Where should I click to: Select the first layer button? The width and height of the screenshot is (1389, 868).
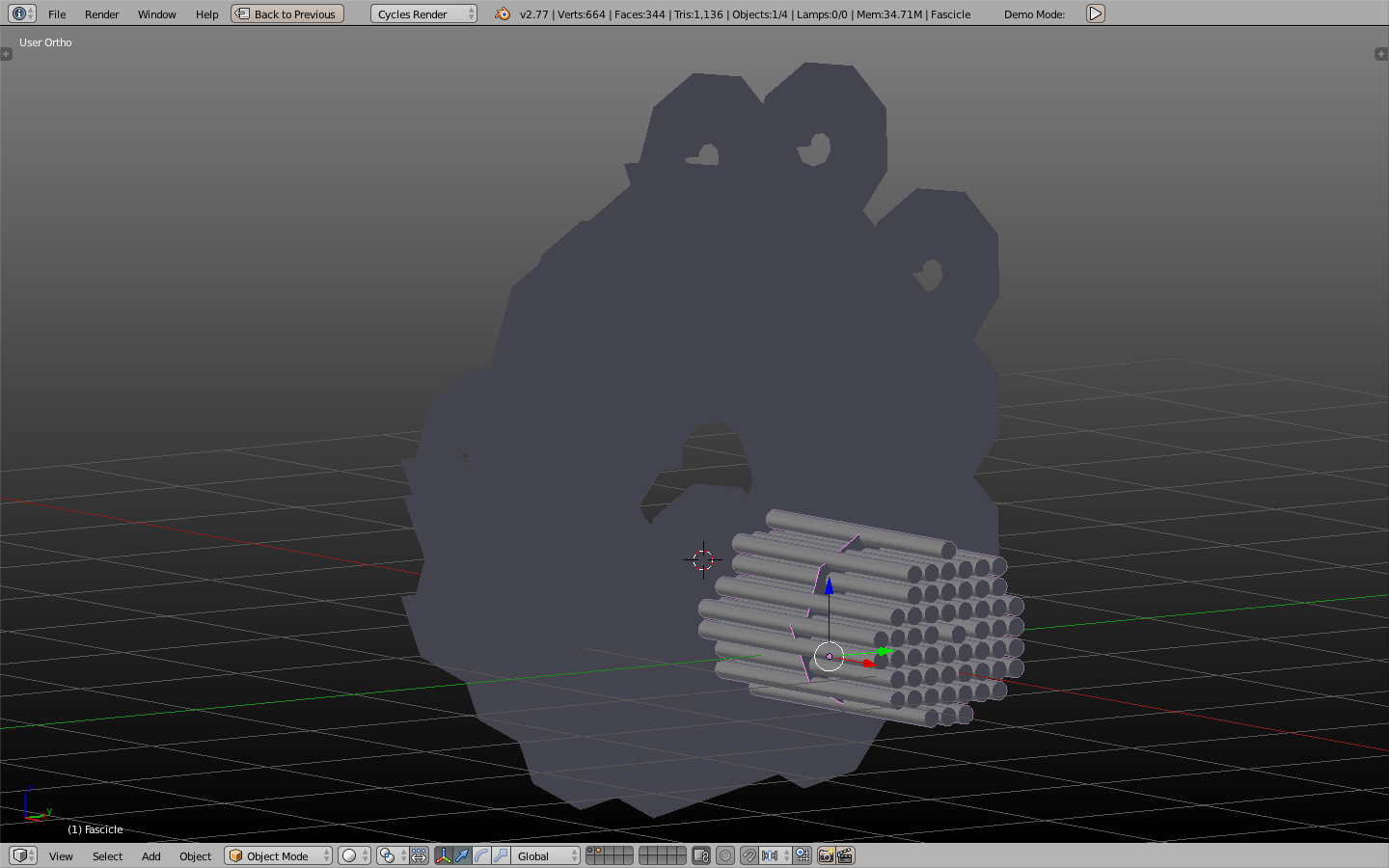(x=590, y=852)
